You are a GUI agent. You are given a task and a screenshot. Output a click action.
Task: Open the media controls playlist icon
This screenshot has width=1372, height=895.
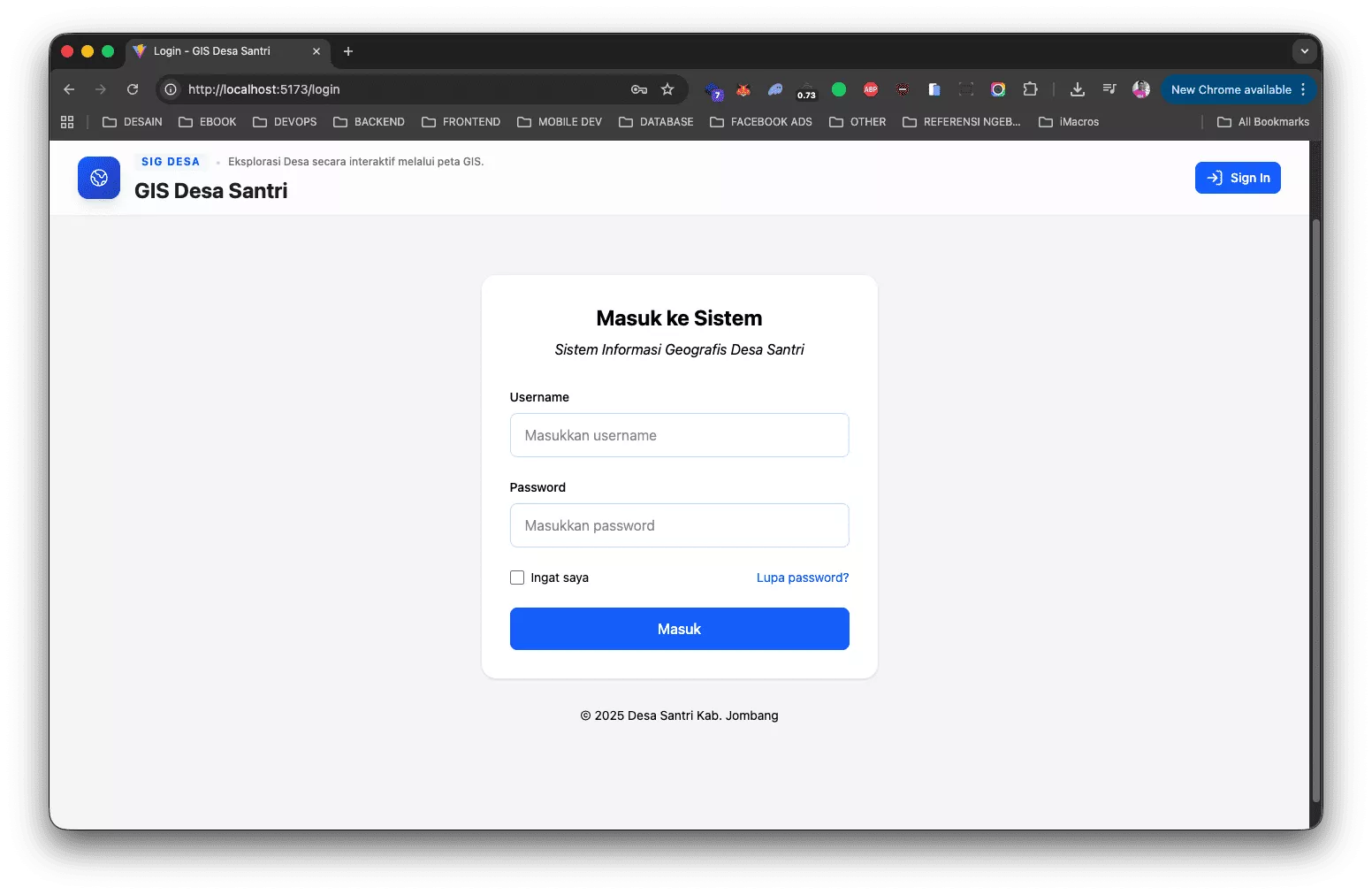coord(1109,89)
